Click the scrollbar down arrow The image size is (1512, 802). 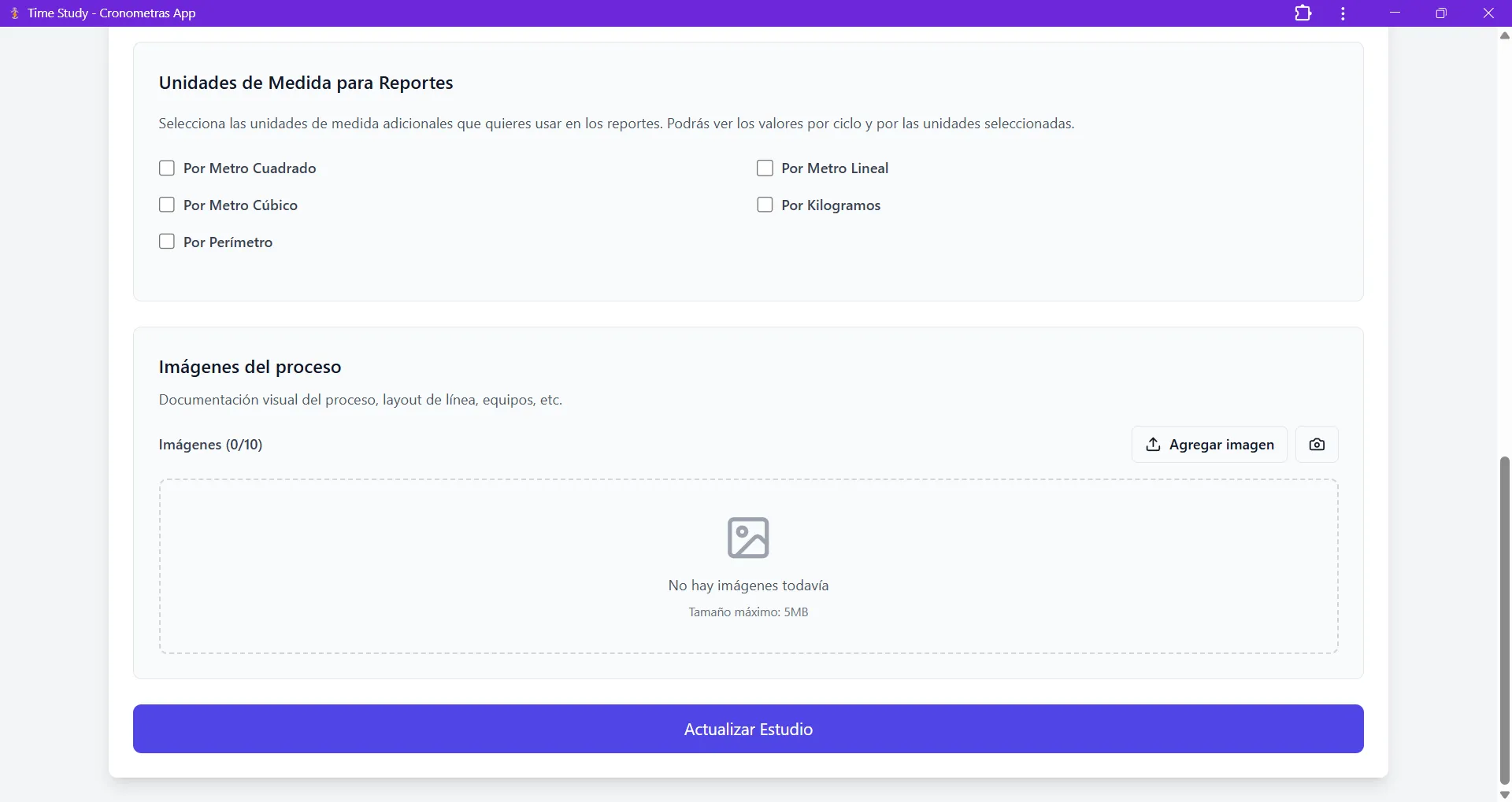coord(1505,794)
